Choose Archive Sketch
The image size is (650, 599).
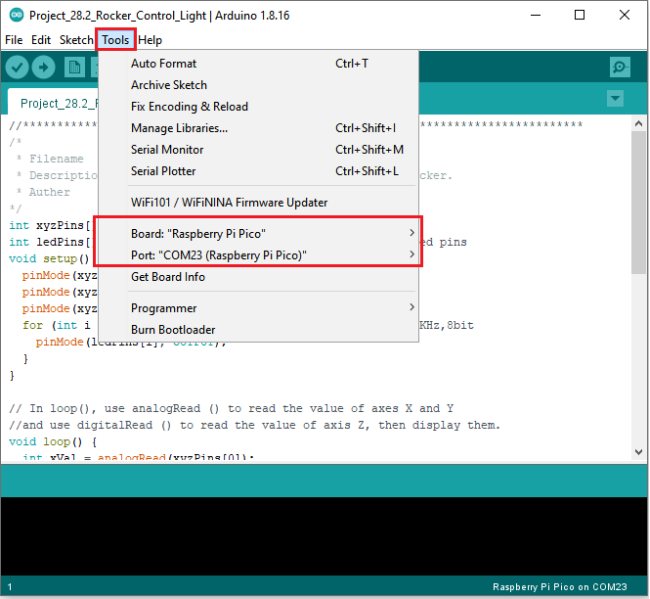pyautogui.click(x=258, y=85)
